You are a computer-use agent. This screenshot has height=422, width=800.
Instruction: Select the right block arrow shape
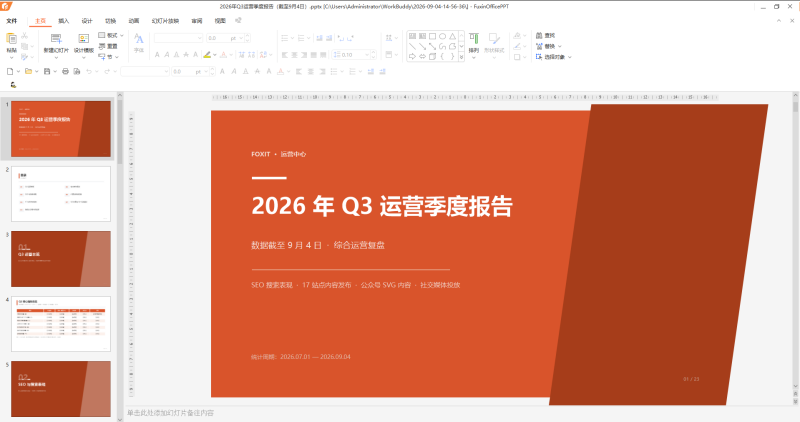point(412,56)
